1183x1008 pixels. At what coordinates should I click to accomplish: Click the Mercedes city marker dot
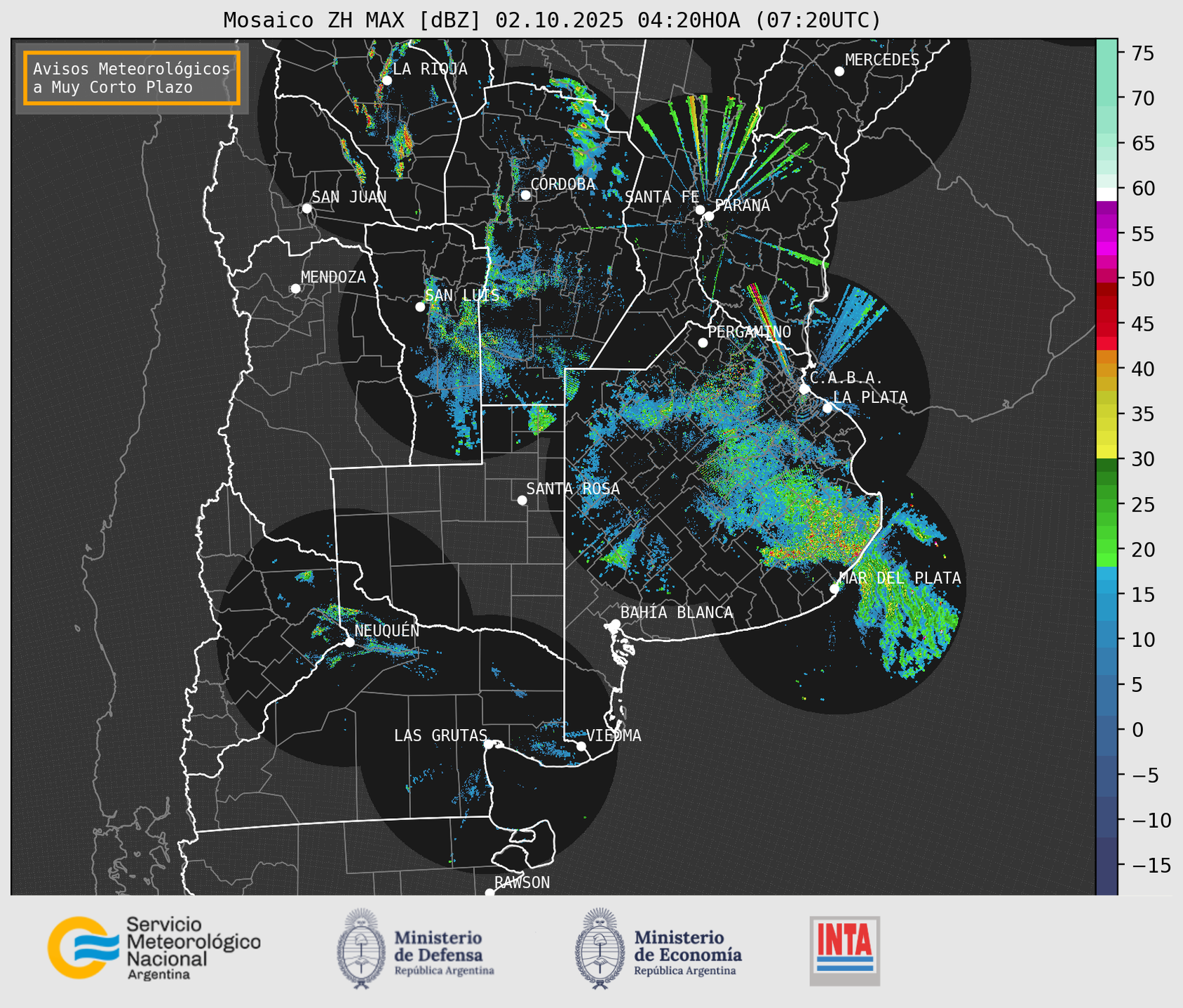[839, 71]
